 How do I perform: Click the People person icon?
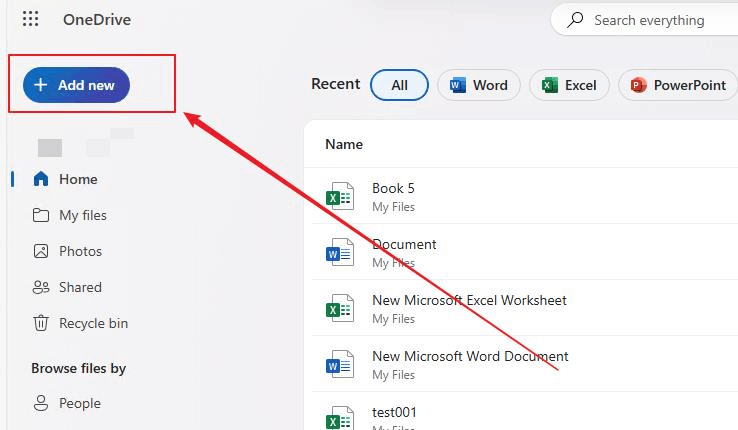click(41, 403)
